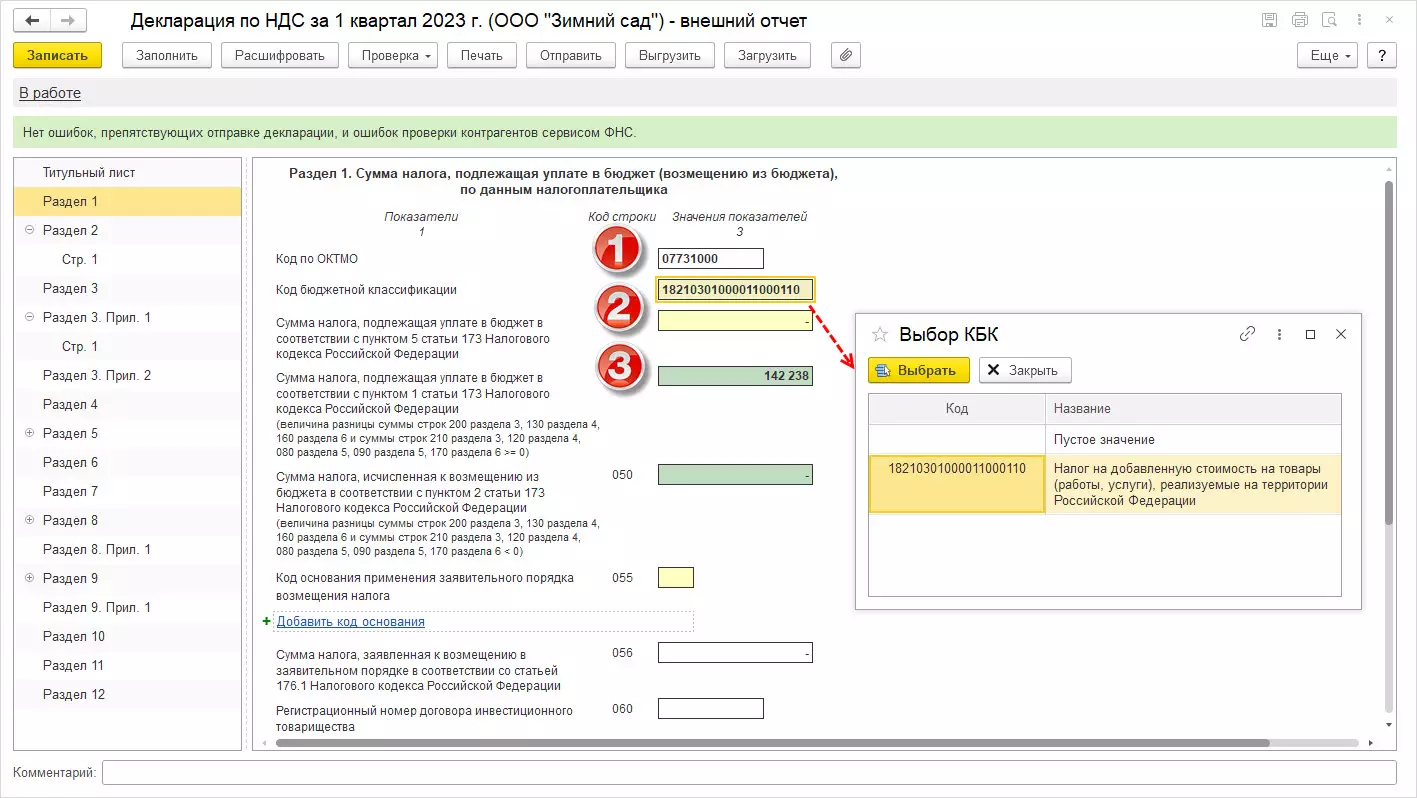Image resolution: width=1417 pixels, height=798 pixels.
Task: Click the vertical scrollbar of the form
Action: tap(1389, 352)
